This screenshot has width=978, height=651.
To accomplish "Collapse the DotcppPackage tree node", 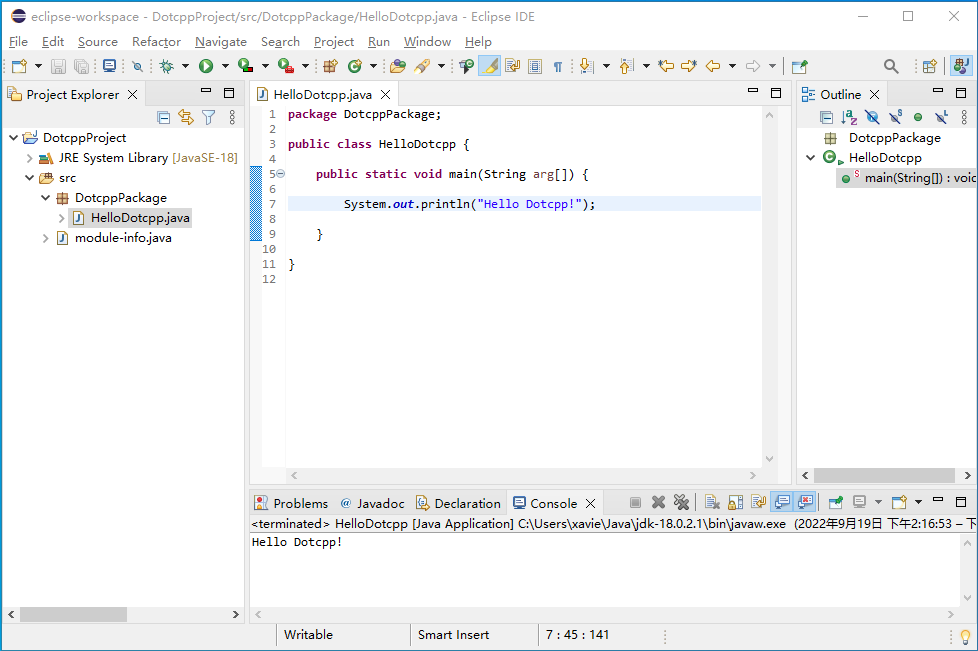I will 45,198.
